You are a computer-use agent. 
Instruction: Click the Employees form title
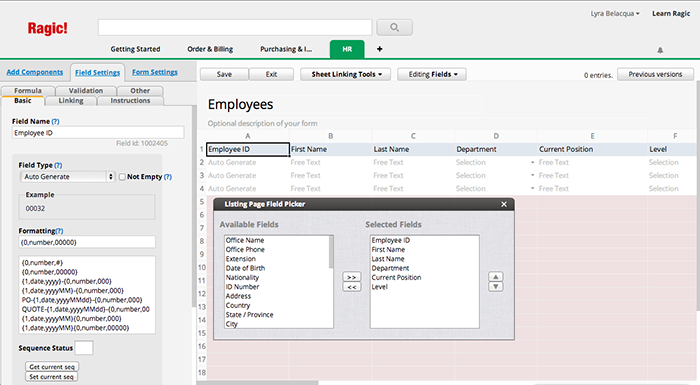tap(240, 105)
